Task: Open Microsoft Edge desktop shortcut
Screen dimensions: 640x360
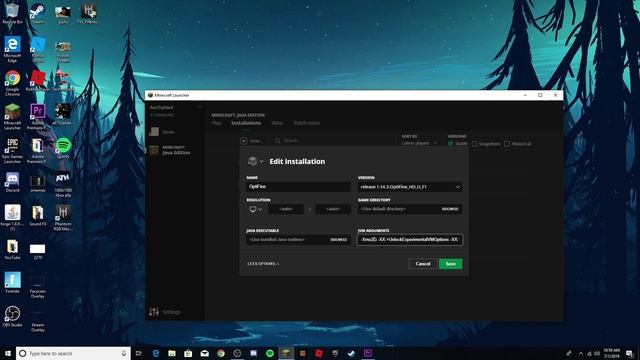Action: [x=12, y=49]
